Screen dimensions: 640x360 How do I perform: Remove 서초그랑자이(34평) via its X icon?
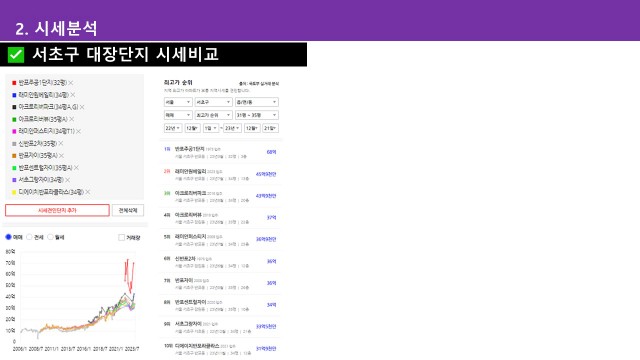click(67, 180)
